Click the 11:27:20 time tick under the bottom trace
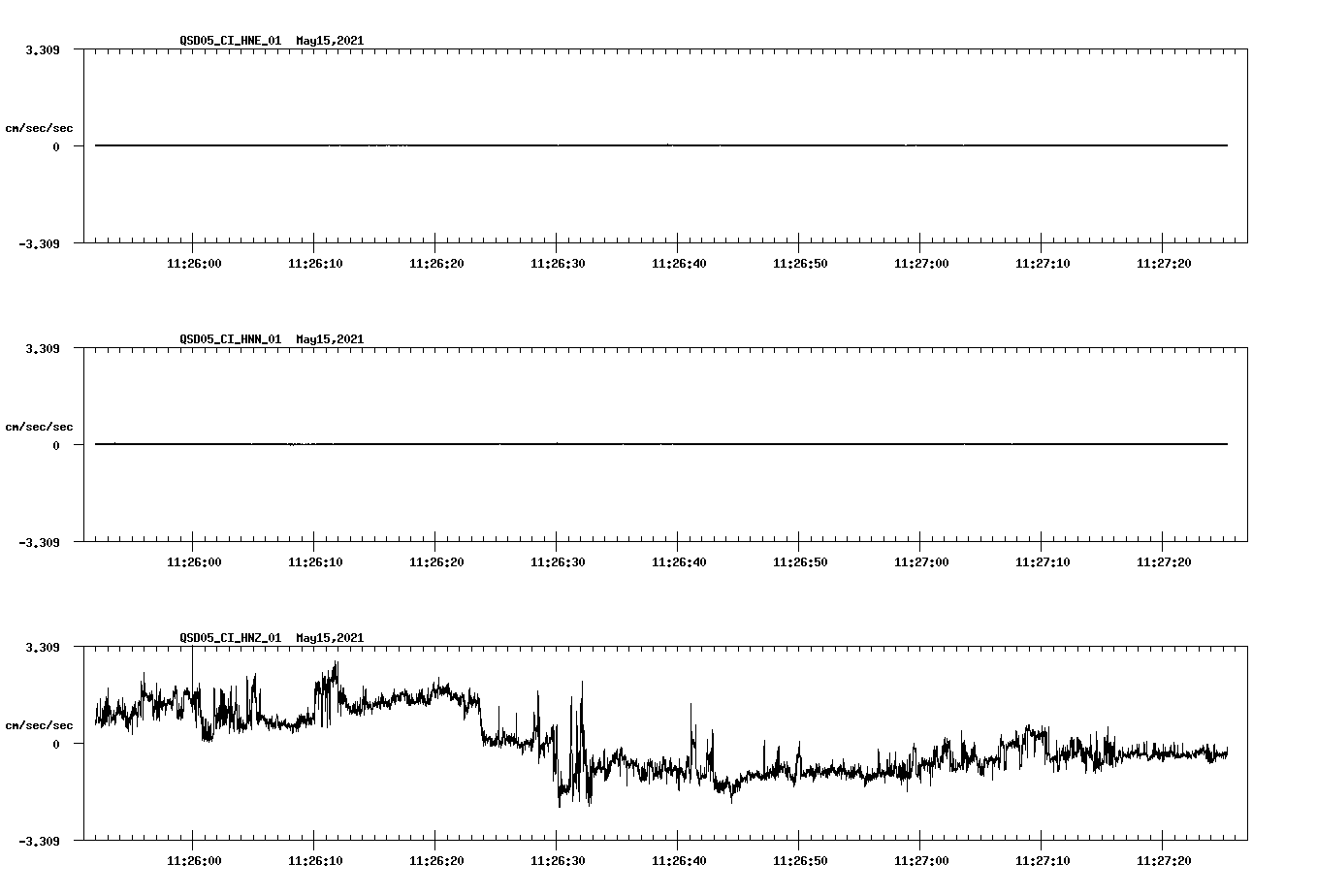This screenshot has height=896, width=1317. click(1164, 859)
